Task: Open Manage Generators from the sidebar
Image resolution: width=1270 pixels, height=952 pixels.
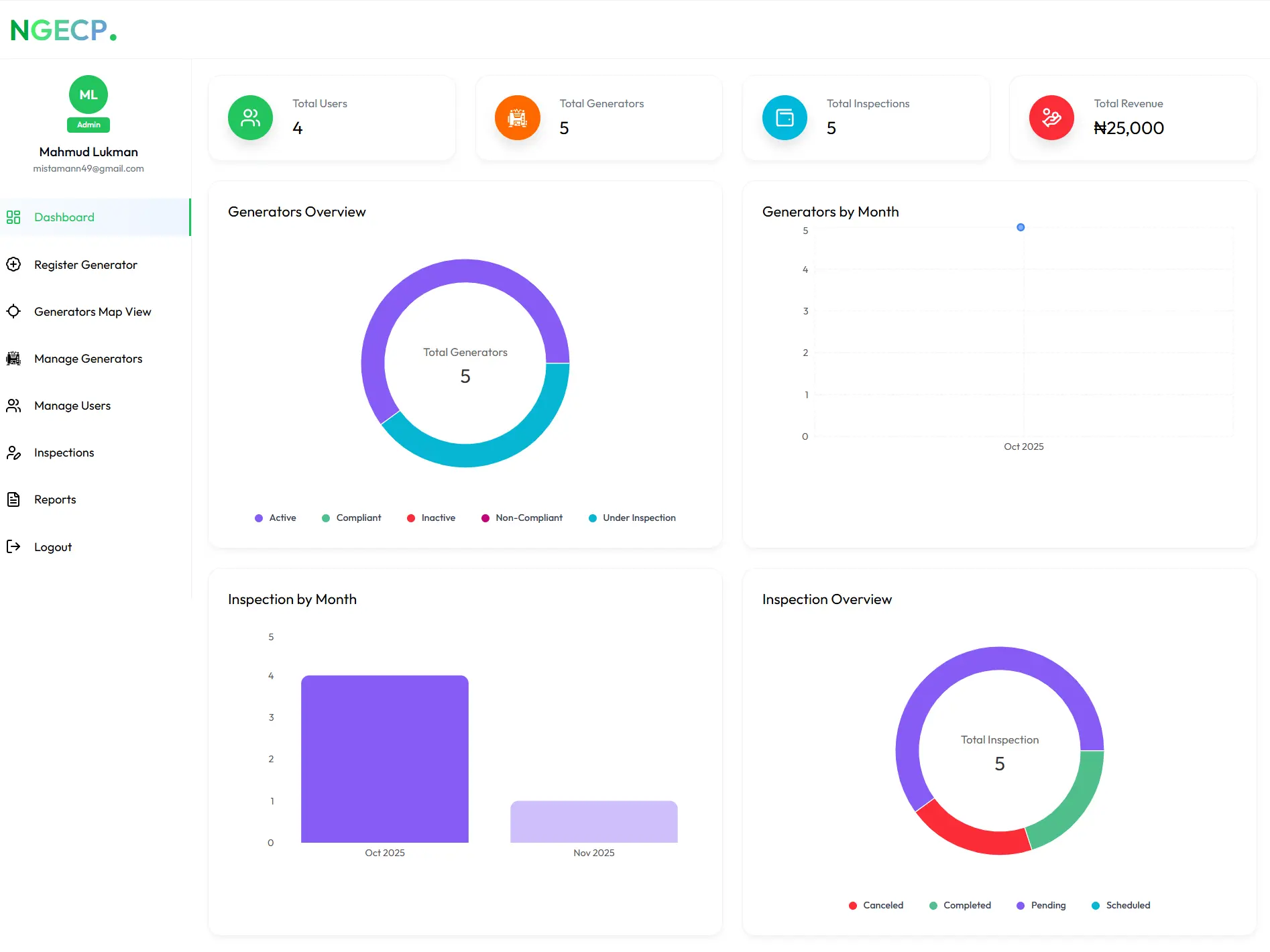Action: pos(88,359)
